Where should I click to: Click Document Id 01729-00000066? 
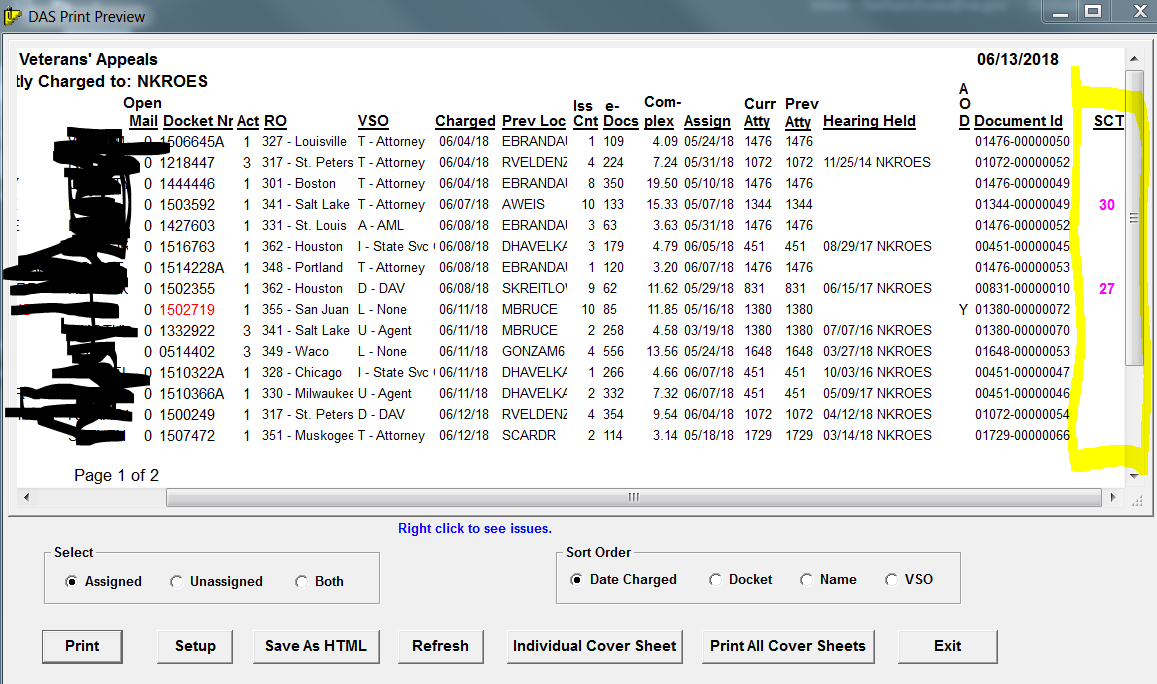point(1022,436)
